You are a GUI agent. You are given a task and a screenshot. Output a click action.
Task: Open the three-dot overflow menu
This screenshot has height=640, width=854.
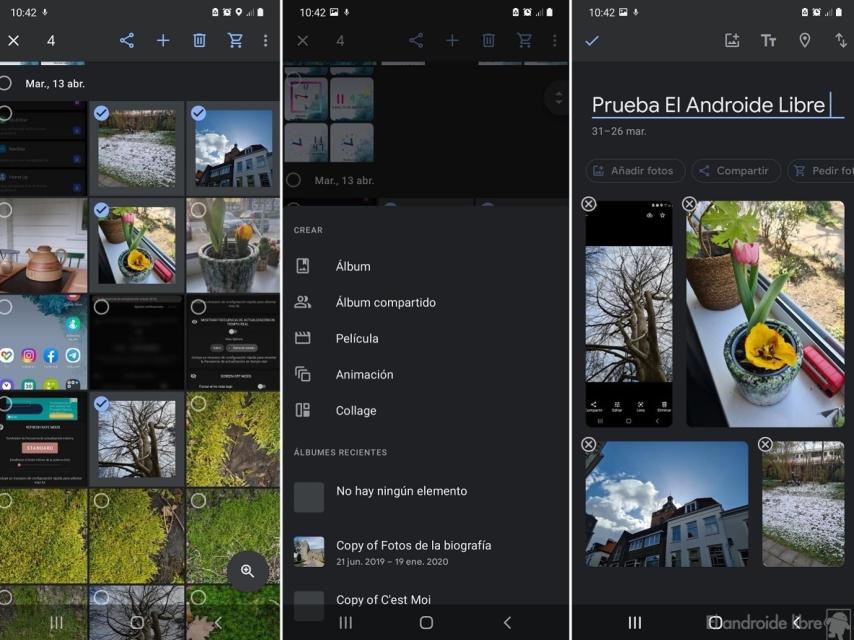[266, 40]
